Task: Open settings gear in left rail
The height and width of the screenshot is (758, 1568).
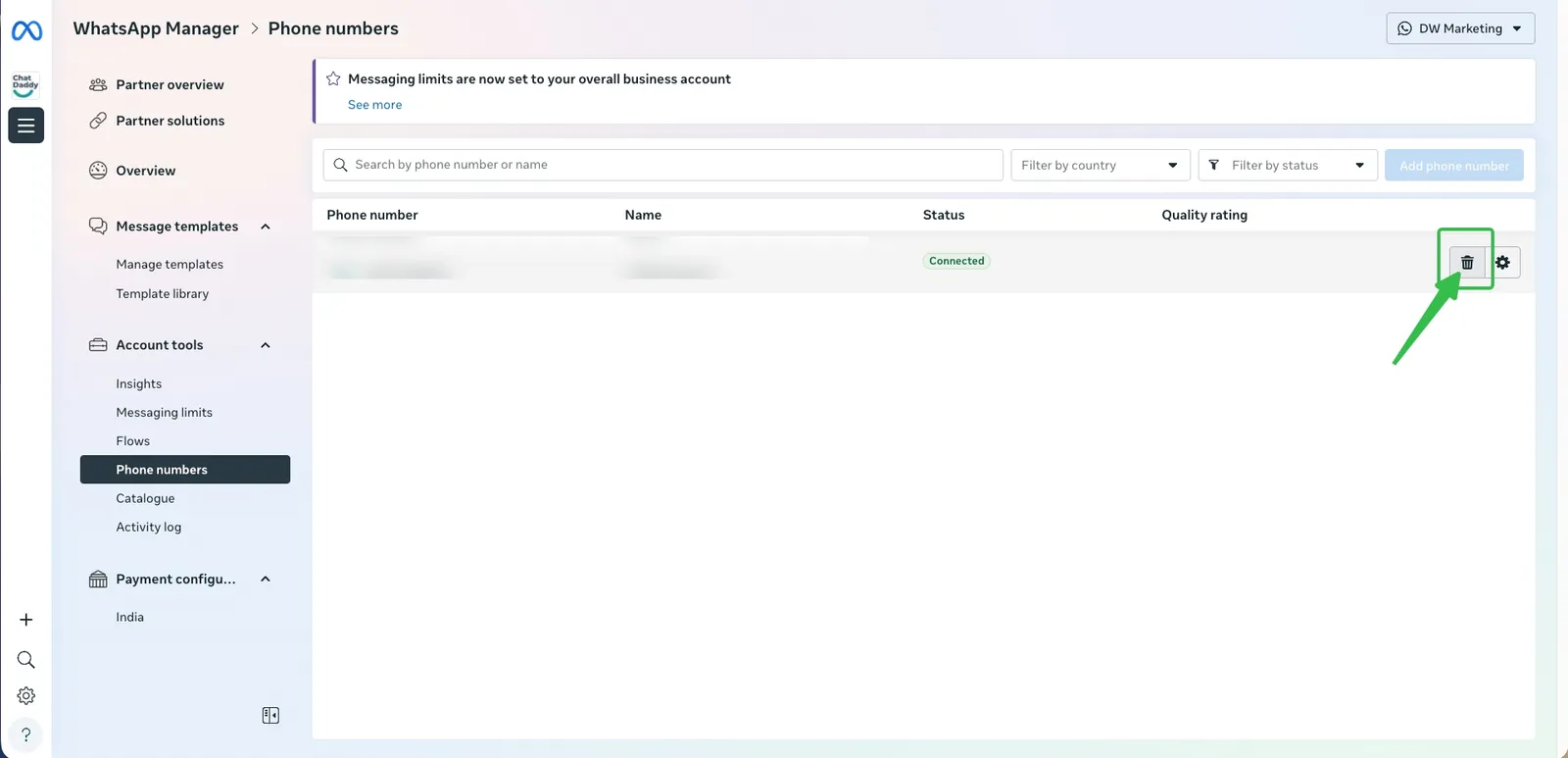Action: 26,696
